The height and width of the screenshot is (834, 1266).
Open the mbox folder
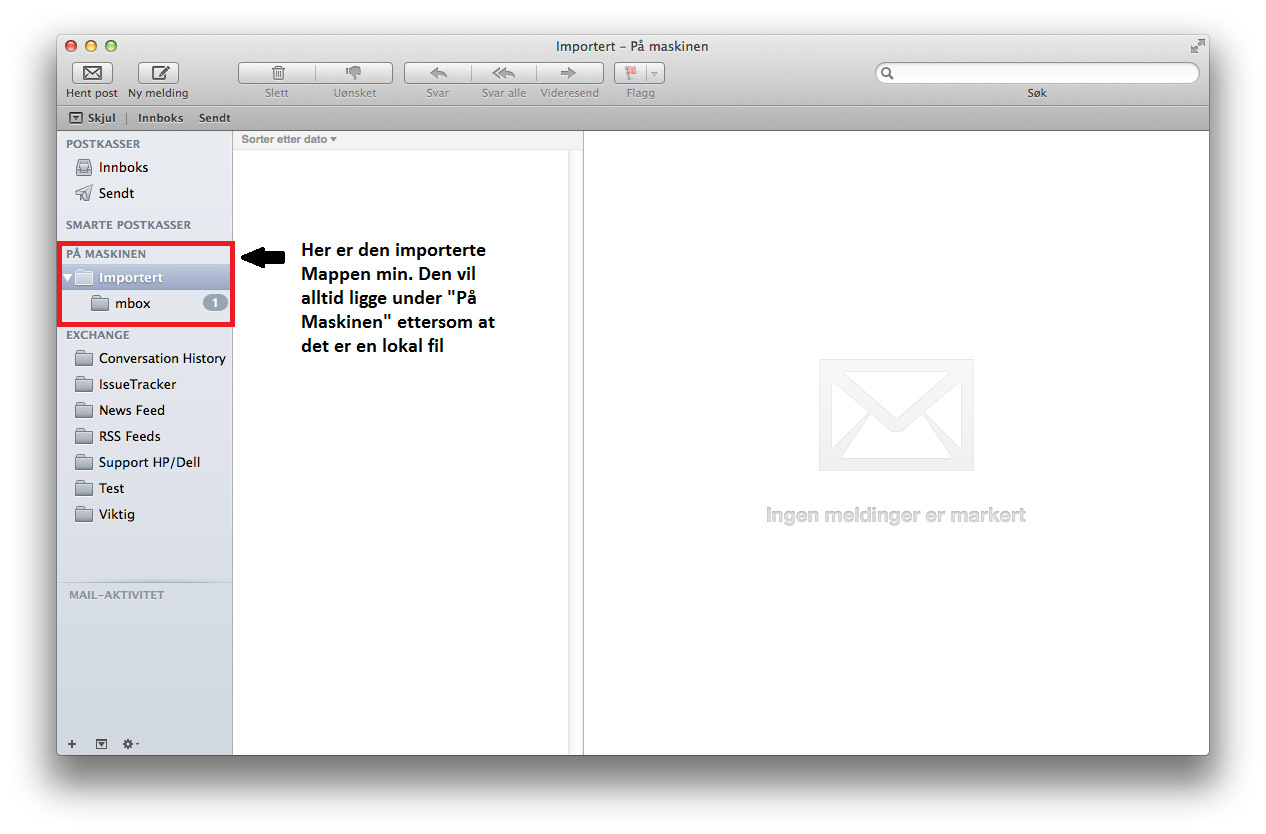[132, 303]
